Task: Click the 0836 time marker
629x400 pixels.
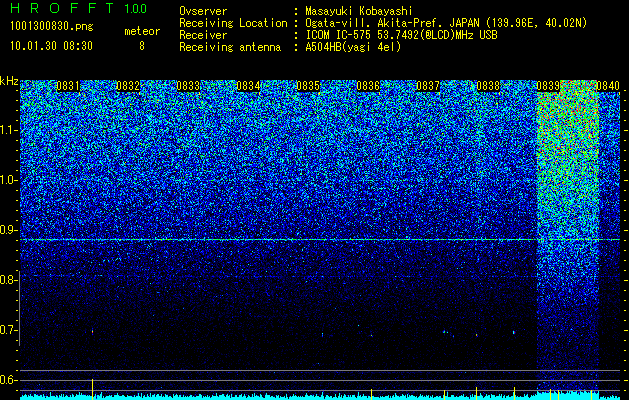Action: point(368,86)
